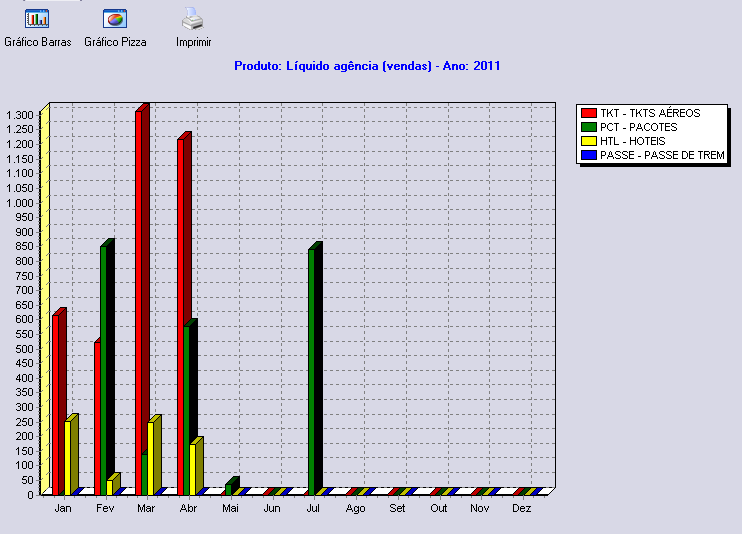742x534 pixels.
Task: Select the 'PCT - PACOTES' legend label
Action: pos(638,127)
